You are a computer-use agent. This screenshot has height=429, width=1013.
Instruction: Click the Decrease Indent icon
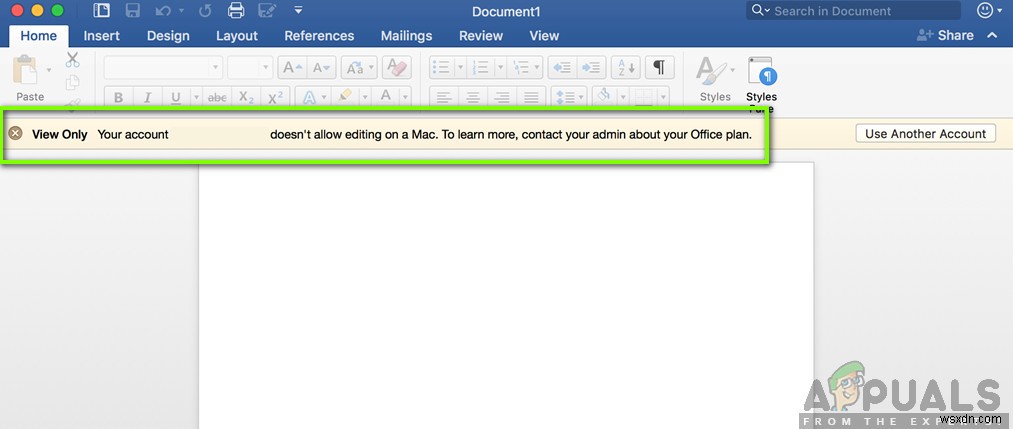click(x=562, y=67)
